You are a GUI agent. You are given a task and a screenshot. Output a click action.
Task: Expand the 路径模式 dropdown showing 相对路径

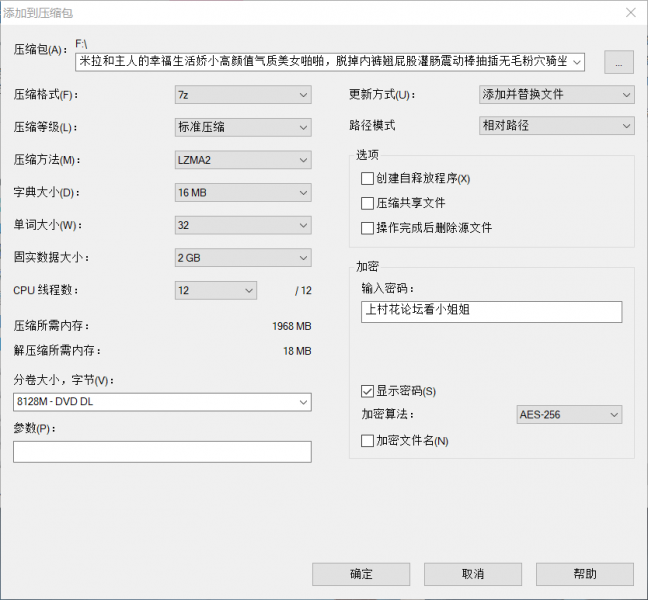click(556, 126)
